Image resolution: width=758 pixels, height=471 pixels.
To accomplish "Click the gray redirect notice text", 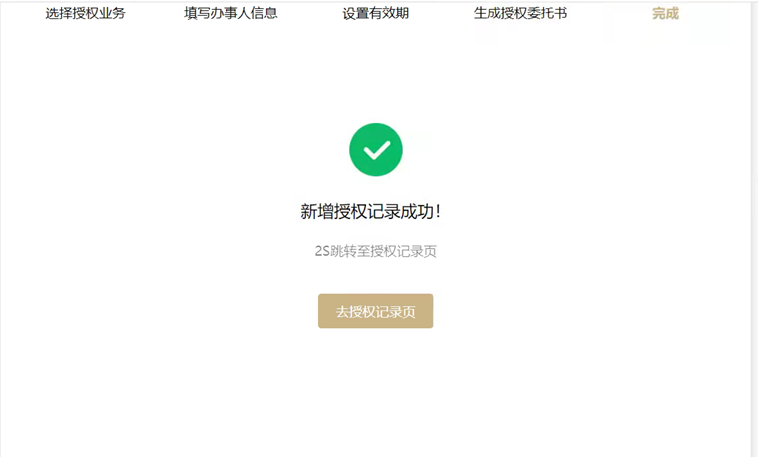I will tap(376, 251).
